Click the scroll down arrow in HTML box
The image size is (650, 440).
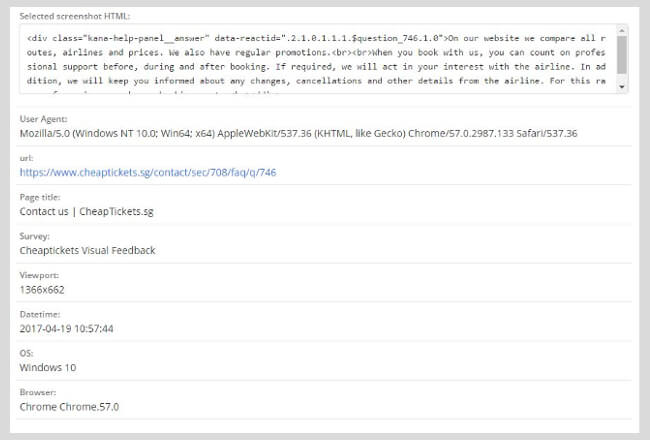point(623,88)
